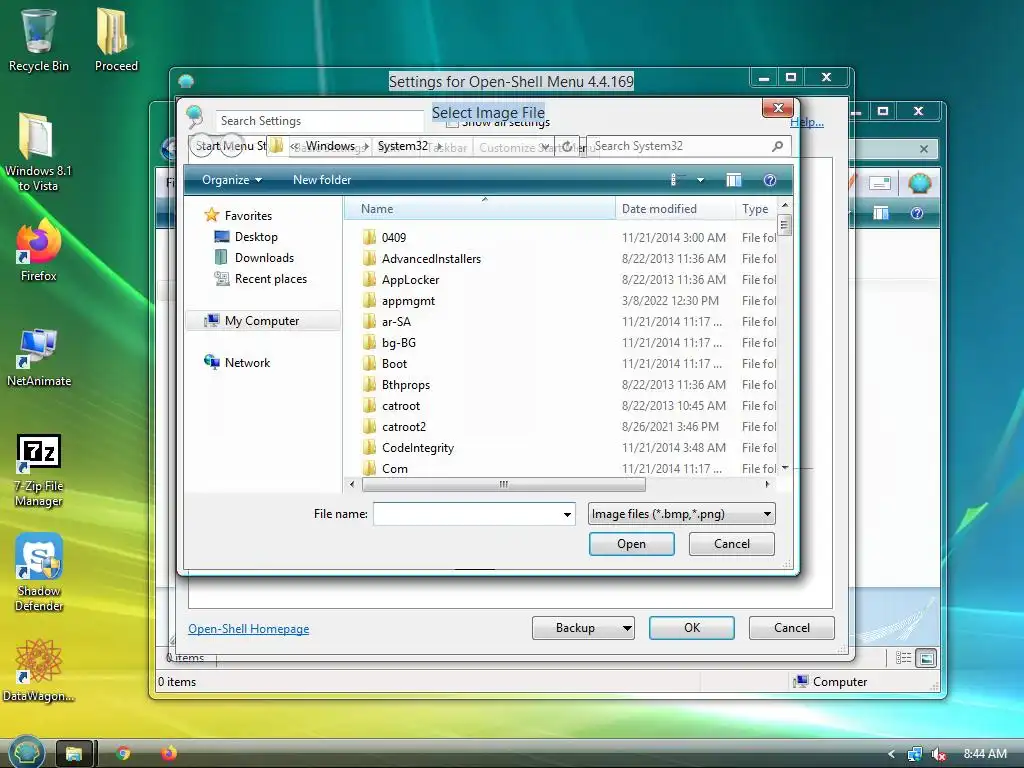The width and height of the screenshot is (1024, 768).
Task: Refresh the System32 folder listing
Action: [568, 146]
